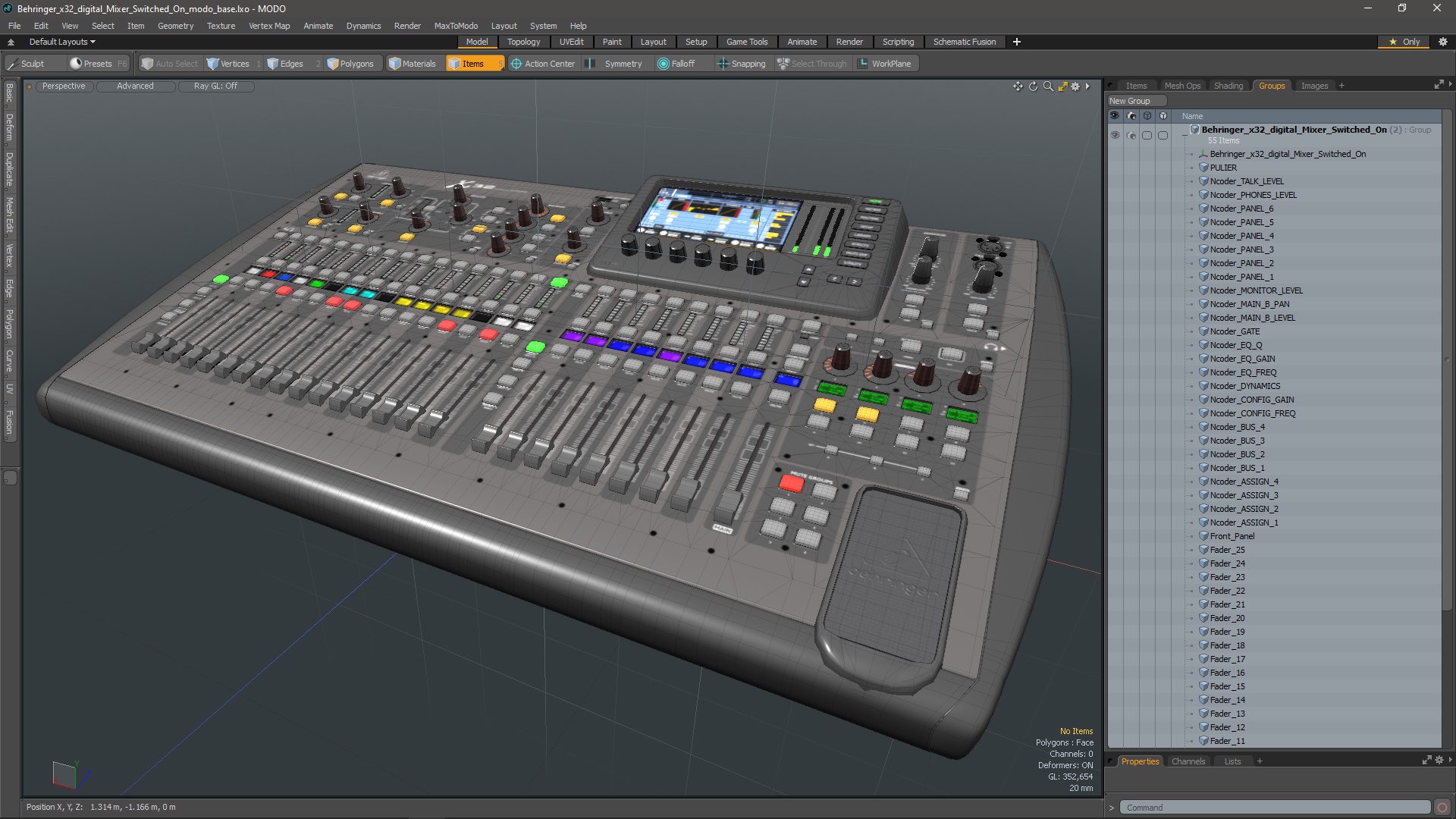Open the Action Center options
This screenshot has height=819, width=1456.
coord(543,64)
